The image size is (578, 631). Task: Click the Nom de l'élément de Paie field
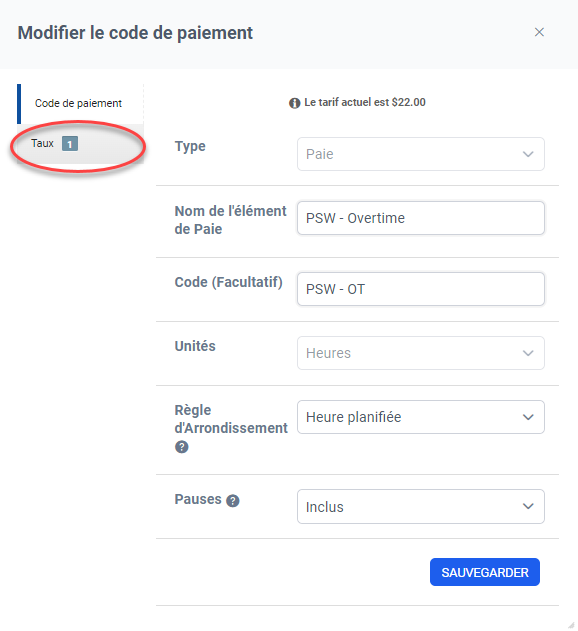(421, 218)
